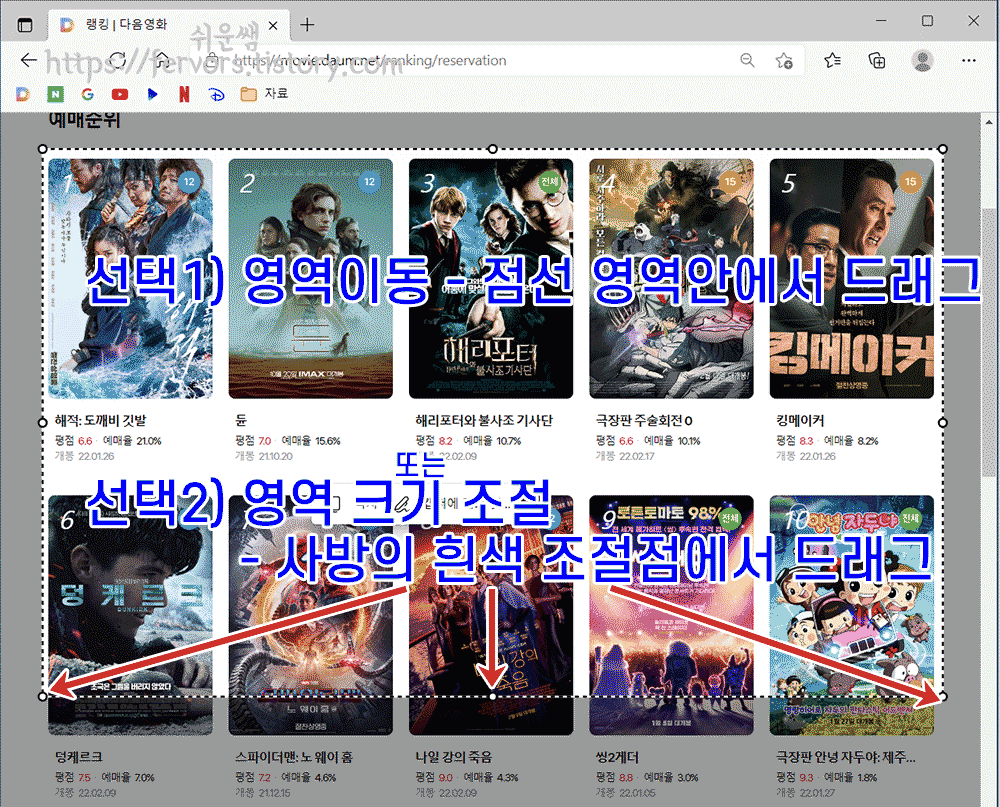
Task: Open the 해리포터와 불사조 기사단 poster
Action: [x=491, y=279]
